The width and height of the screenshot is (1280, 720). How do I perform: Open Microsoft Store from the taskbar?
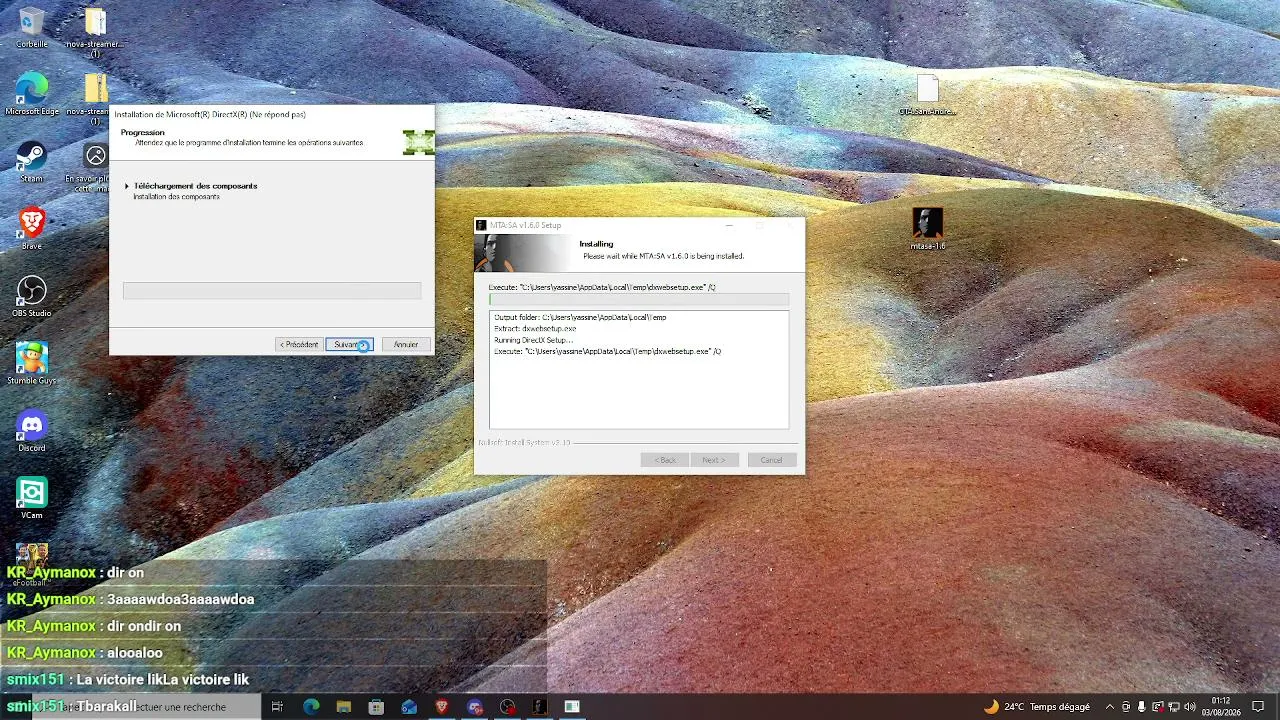376,707
